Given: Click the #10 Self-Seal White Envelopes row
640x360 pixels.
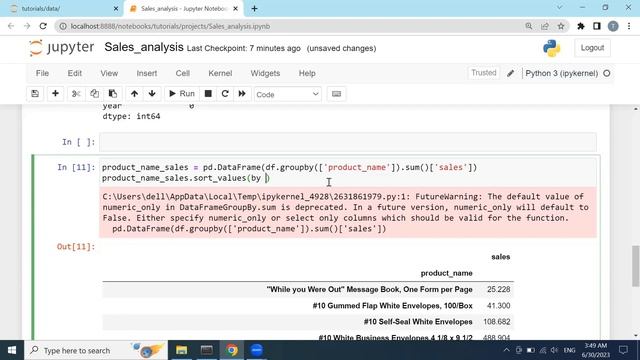Looking at the screenshot, I should pos(308,322).
